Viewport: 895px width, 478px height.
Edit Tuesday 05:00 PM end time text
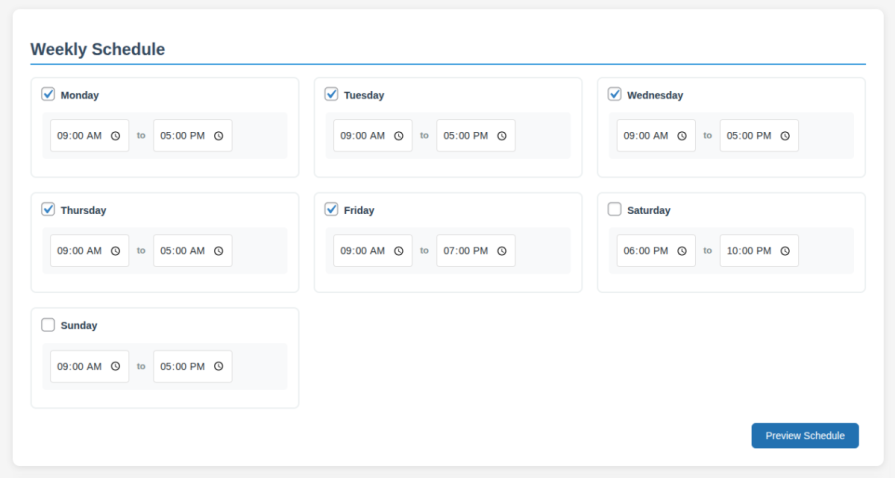point(466,136)
